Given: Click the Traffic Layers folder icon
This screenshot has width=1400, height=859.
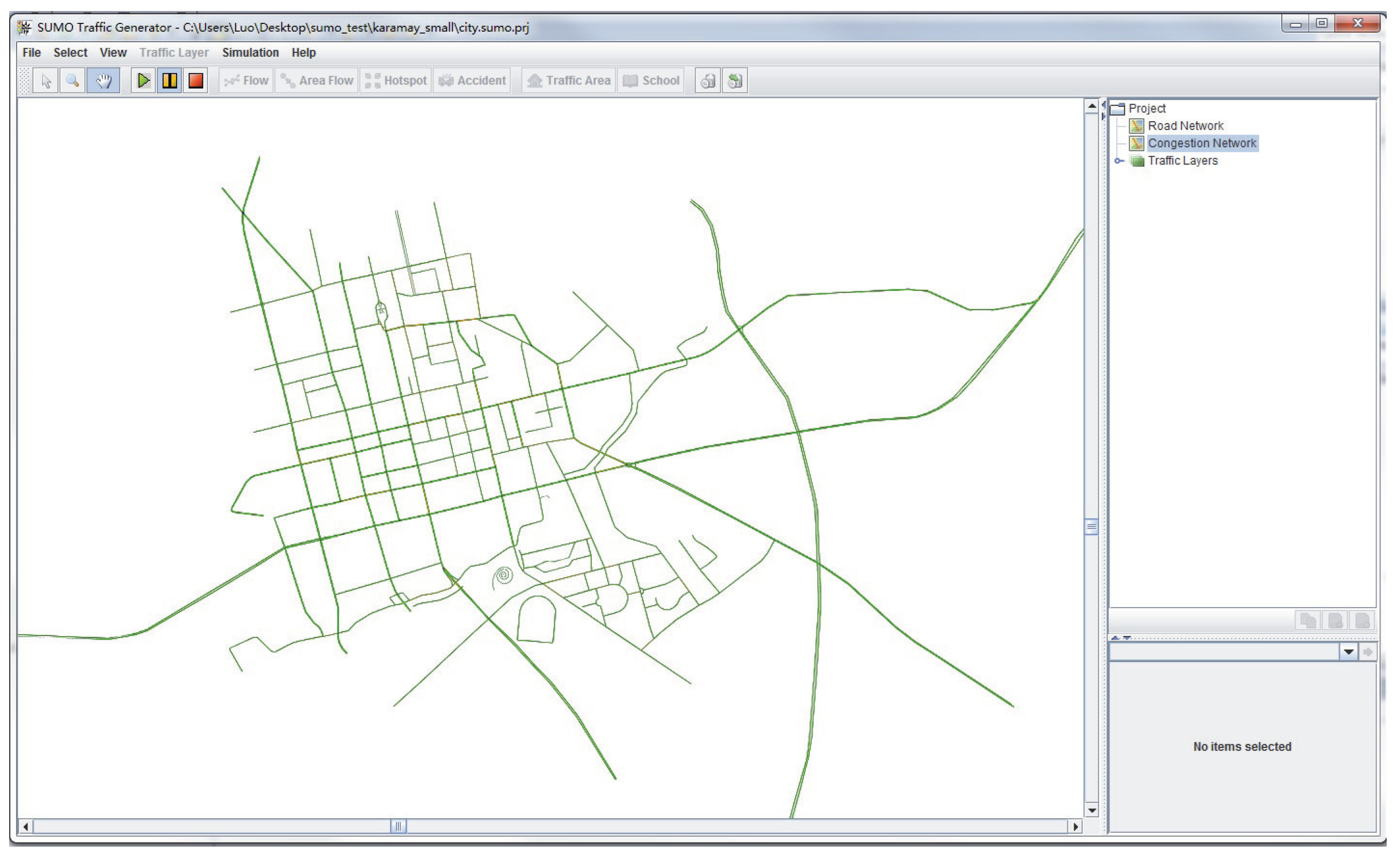Looking at the screenshot, I should tap(1137, 162).
